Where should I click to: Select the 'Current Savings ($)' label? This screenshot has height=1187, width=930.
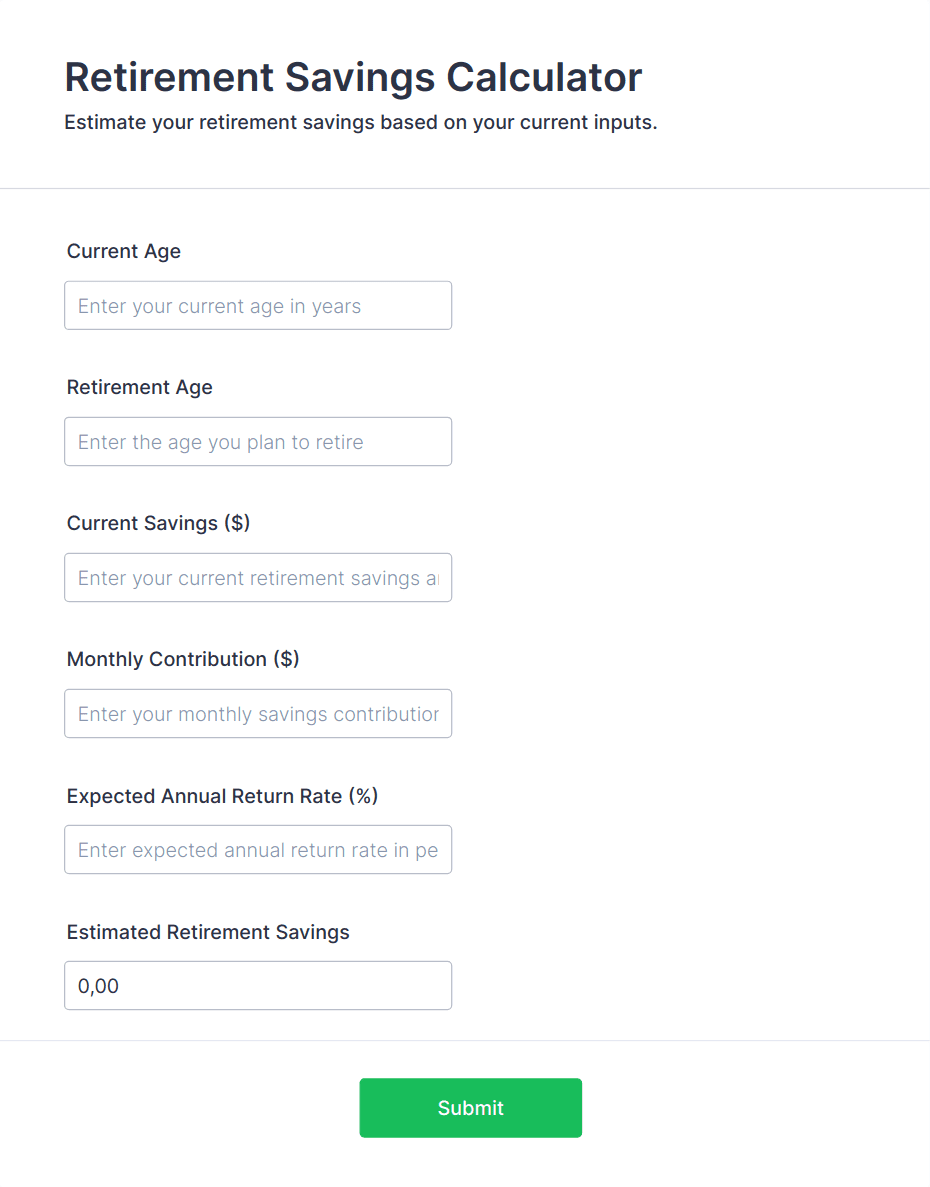tap(158, 523)
